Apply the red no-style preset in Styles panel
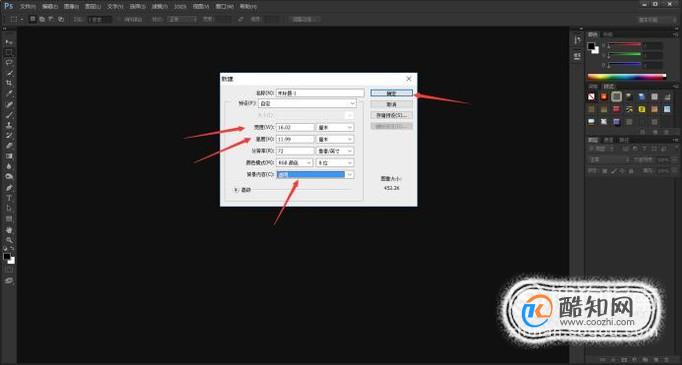This screenshot has height=365, width=682. tap(591, 97)
